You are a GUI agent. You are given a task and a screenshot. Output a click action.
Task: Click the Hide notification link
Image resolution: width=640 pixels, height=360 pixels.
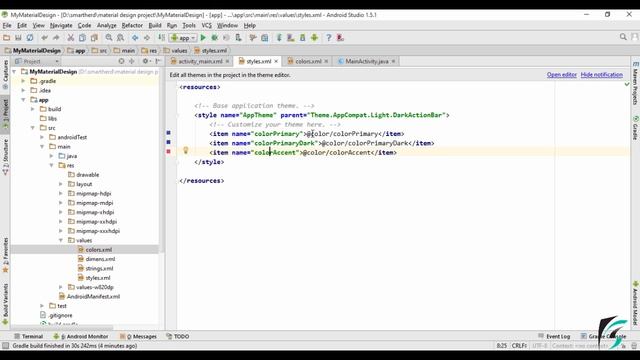pos(602,75)
